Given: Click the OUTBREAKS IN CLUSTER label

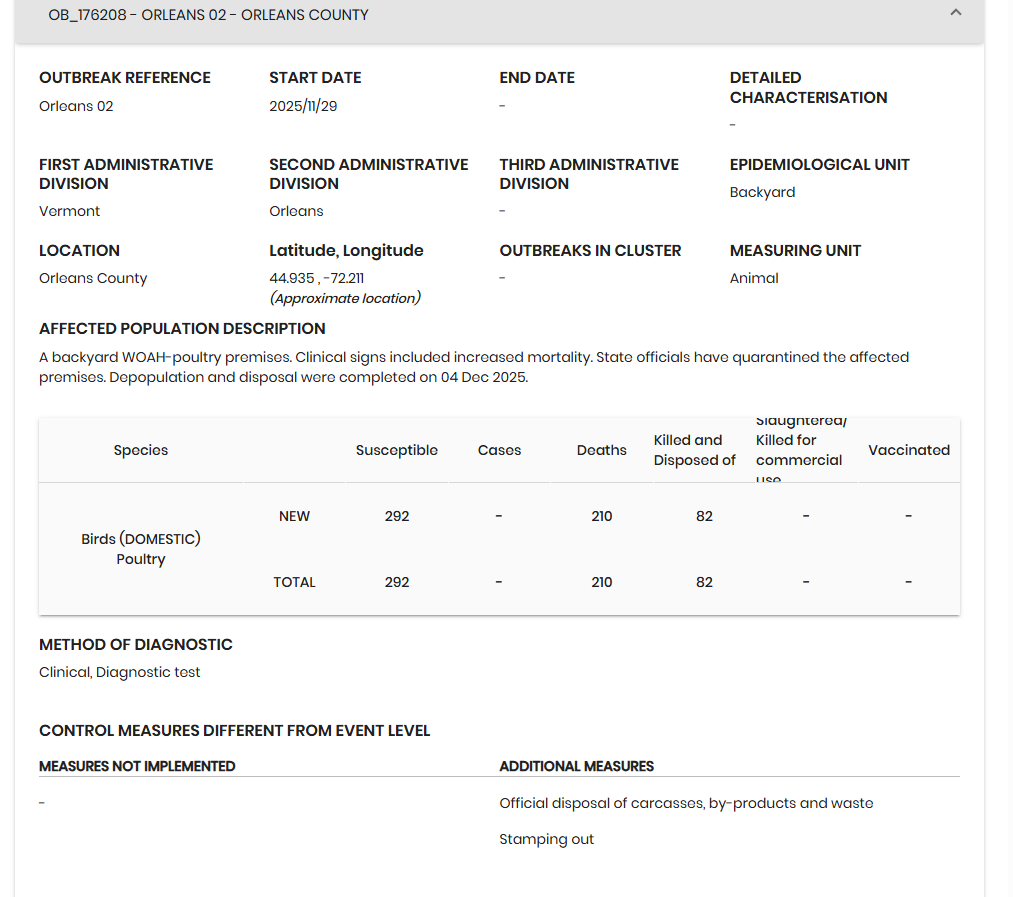Looking at the screenshot, I should pyautogui.click(x=590, y=251).
